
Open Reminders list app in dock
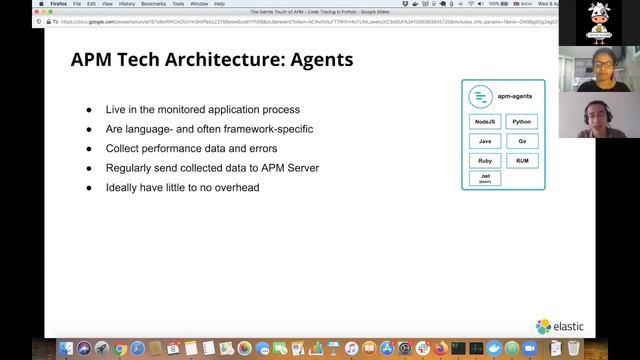209,349
